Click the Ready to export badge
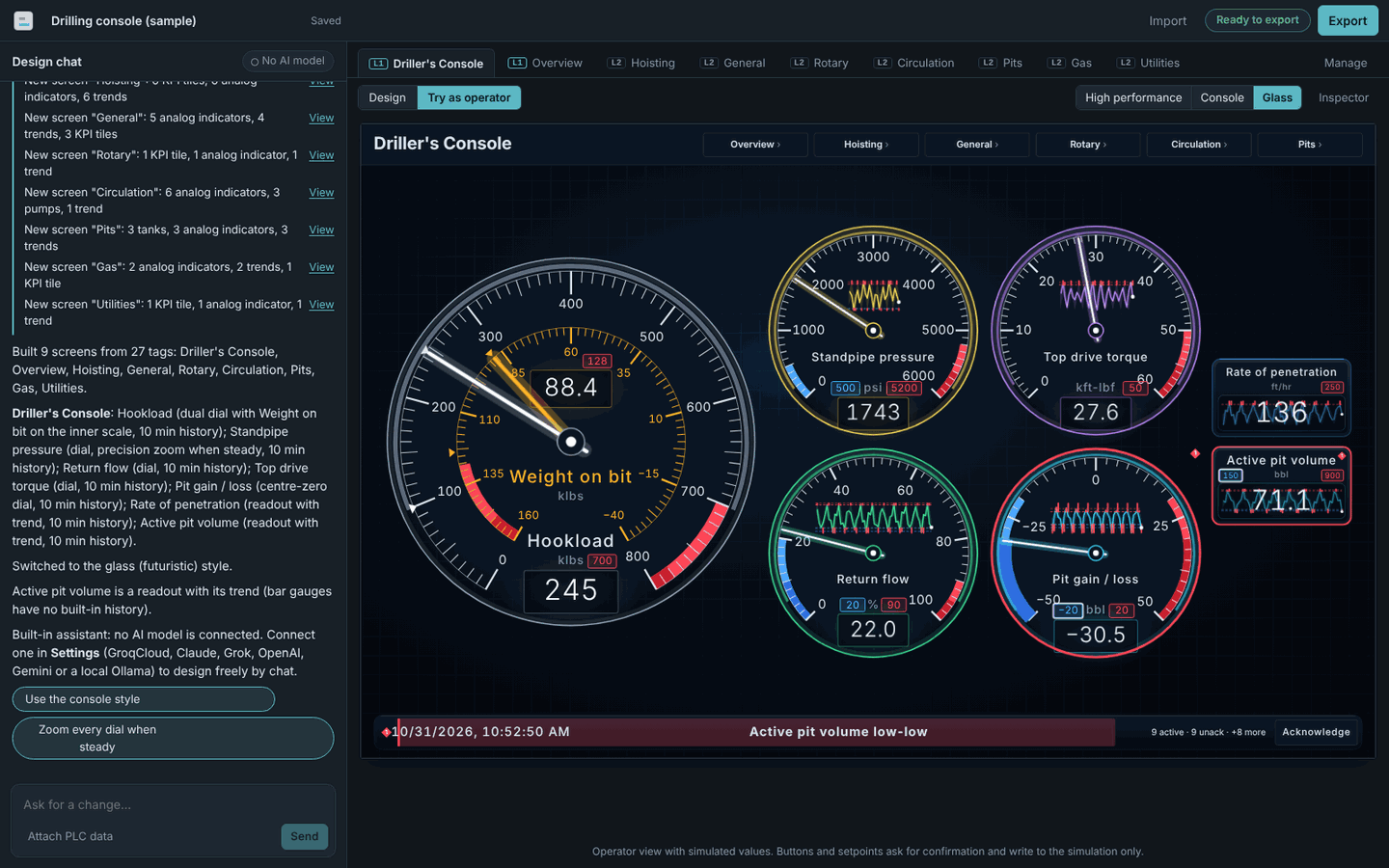This screenshot has width=1389, height=868. click(1258, 20)
